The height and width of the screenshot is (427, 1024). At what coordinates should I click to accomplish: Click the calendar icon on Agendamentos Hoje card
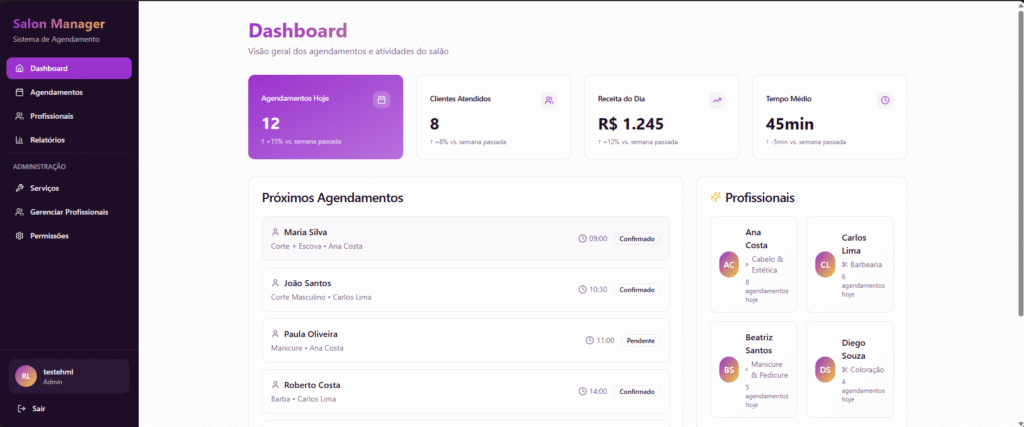coord(381,100)
